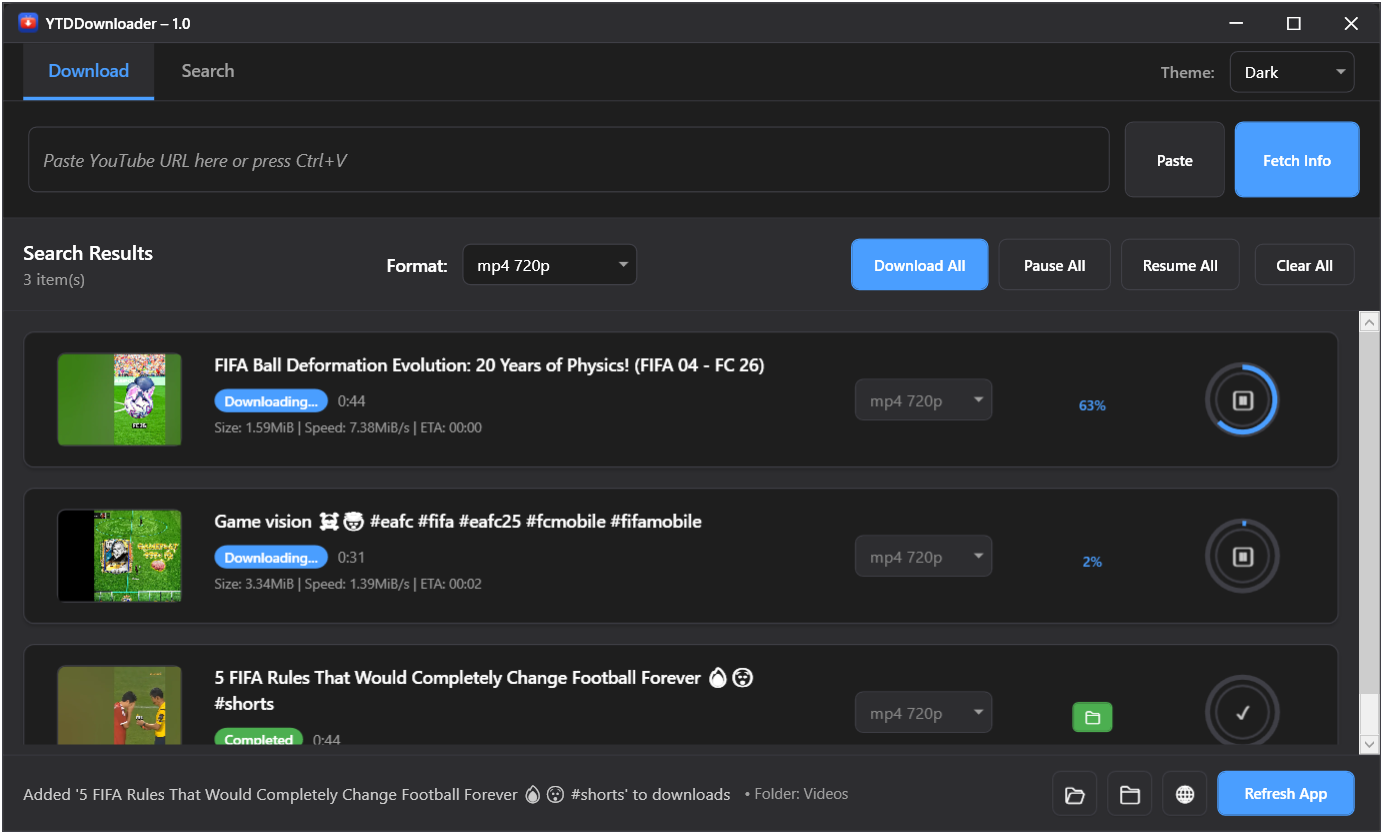Stop the FIFA Ball Deformation download
Screen dimensions: 1383x833
pos(1242,401)
